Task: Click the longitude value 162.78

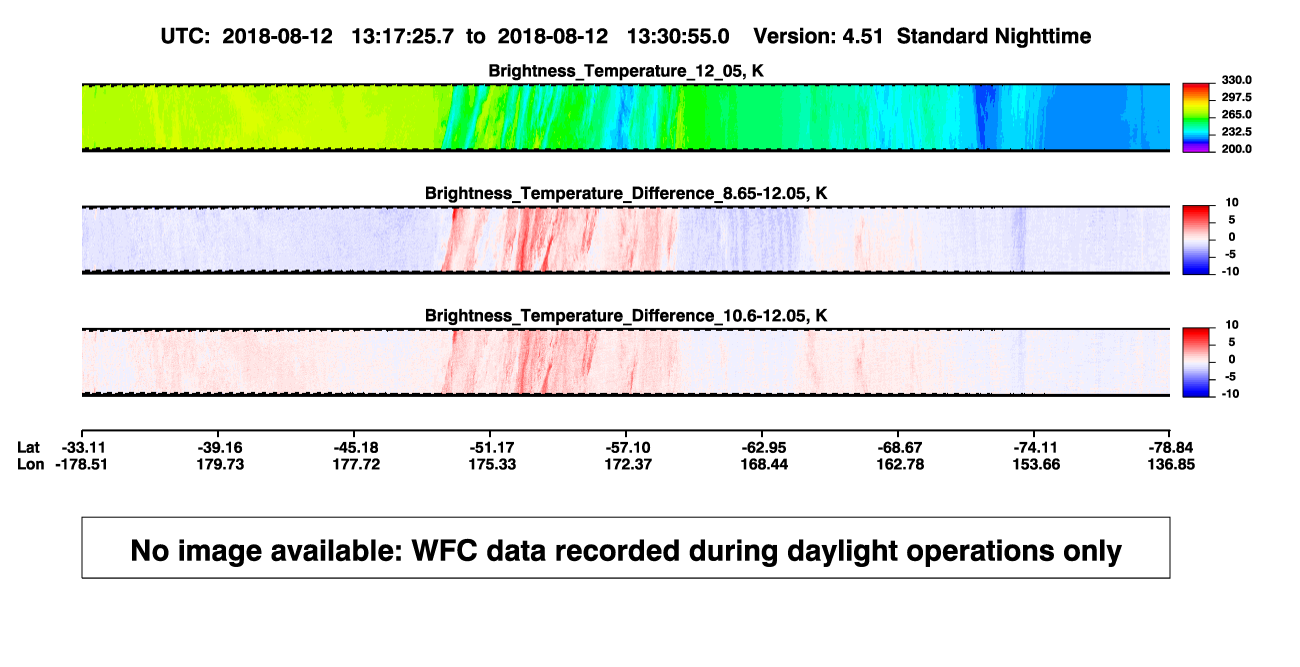Action: [x=899, y=465]
